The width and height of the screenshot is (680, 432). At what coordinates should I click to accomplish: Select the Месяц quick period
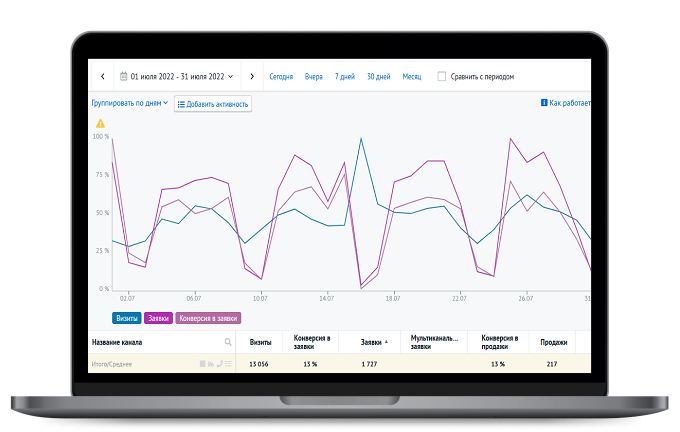coord(412,77)
